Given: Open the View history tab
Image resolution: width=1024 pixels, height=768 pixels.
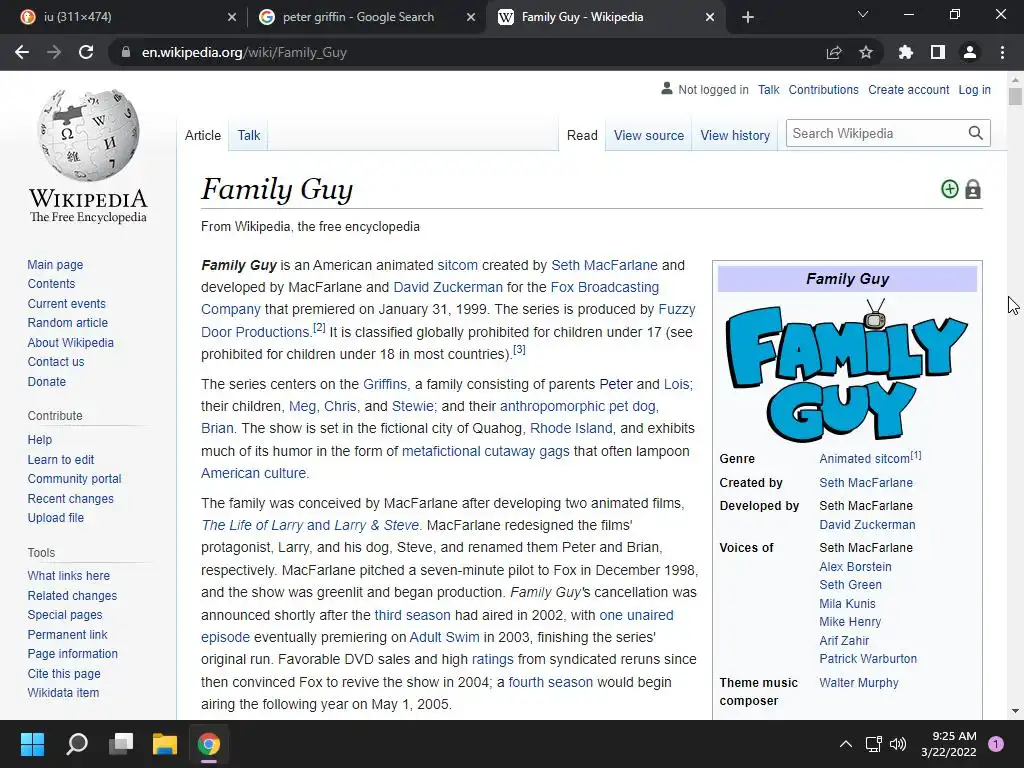Looking at the screenshot, I should point(735,135).
